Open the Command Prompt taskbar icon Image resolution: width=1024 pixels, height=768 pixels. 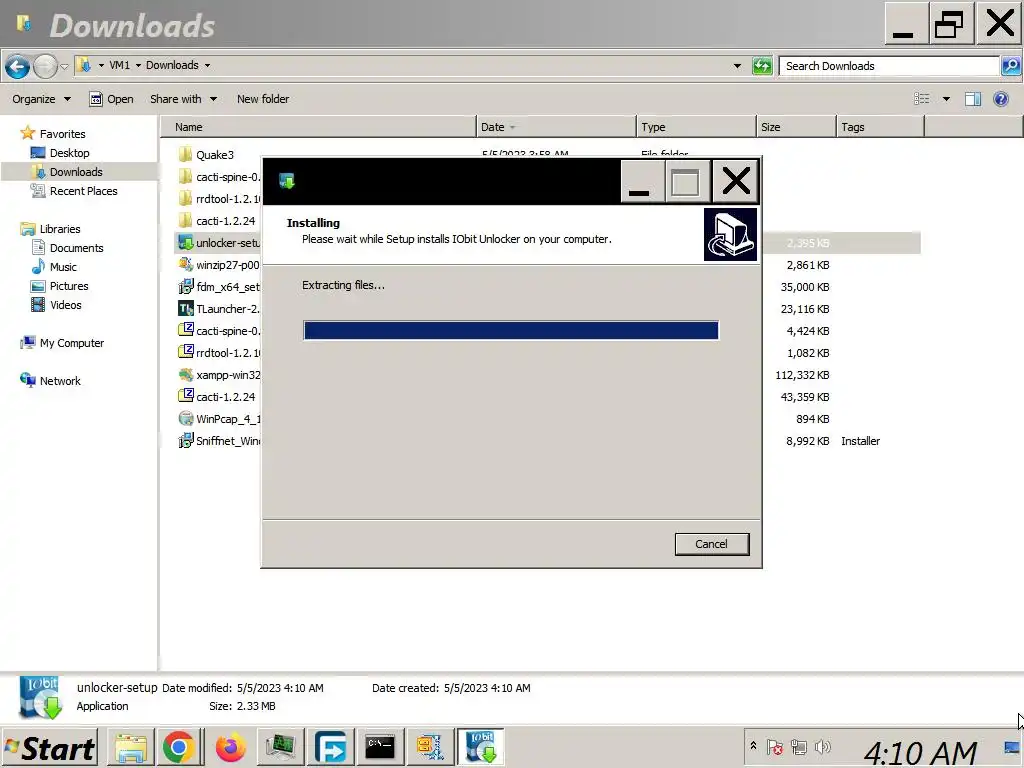coord(379,747)
